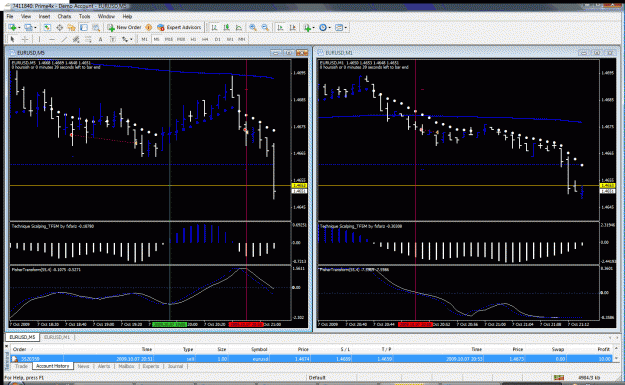Toggle the Data Window crosshair-shaped icon
Image resolution: width=625 pixels, height=385 pixels.
(59, 28)
